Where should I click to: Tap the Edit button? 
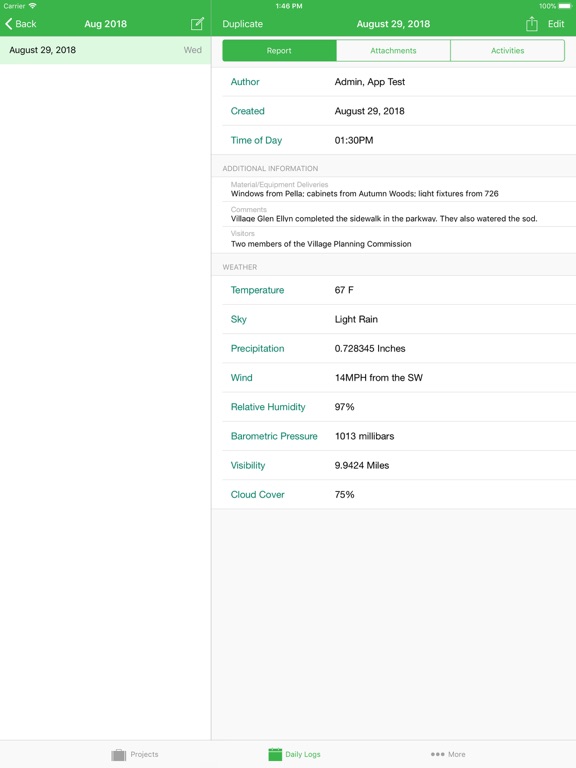click(x=556, y=24)
